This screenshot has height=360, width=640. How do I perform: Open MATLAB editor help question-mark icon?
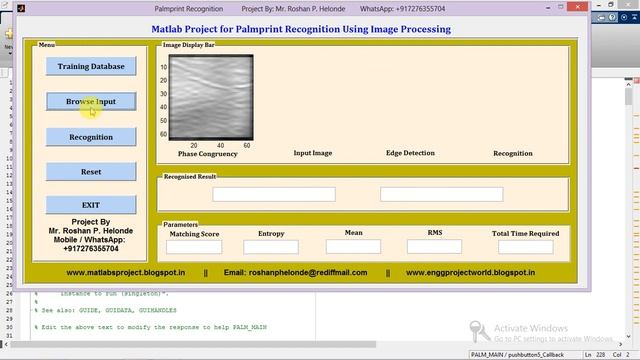point(612,17)
